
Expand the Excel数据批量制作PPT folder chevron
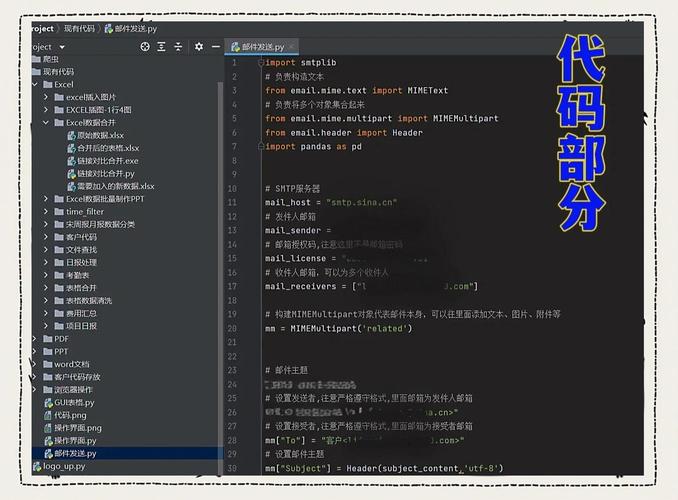[x=46, y=199]
